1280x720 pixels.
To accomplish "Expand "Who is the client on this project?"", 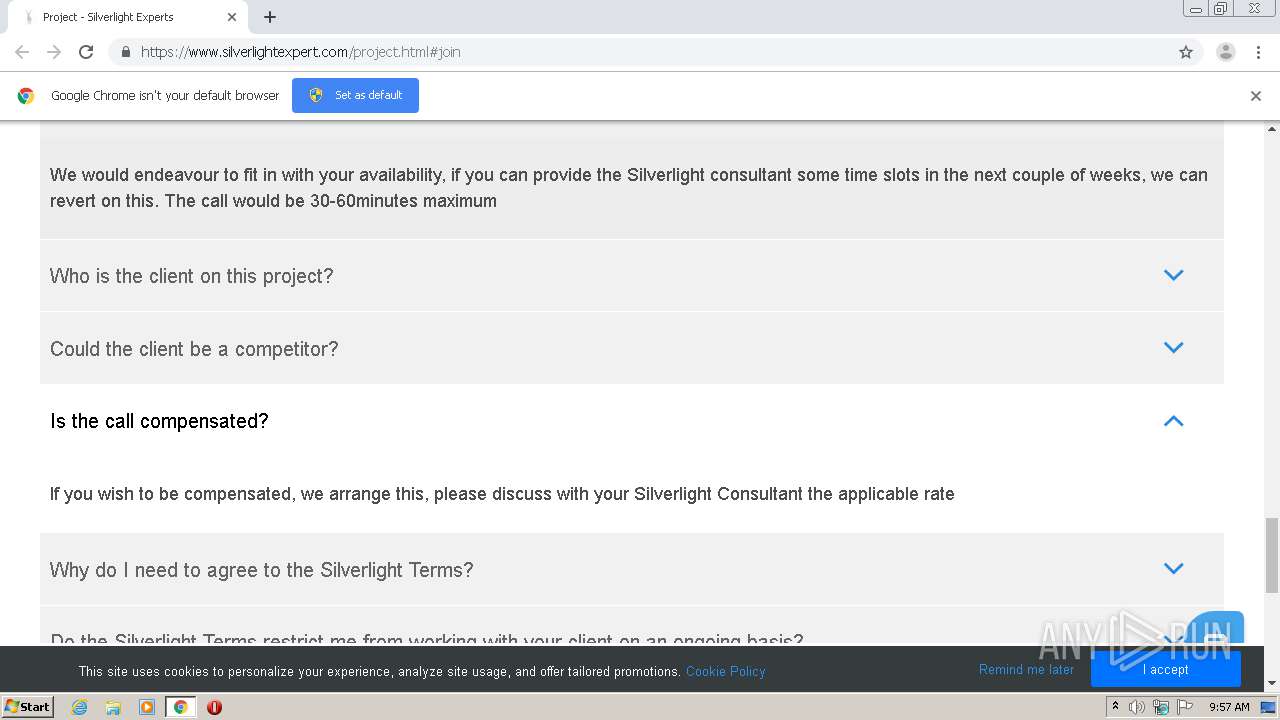I will click(x=1173, y=275).
